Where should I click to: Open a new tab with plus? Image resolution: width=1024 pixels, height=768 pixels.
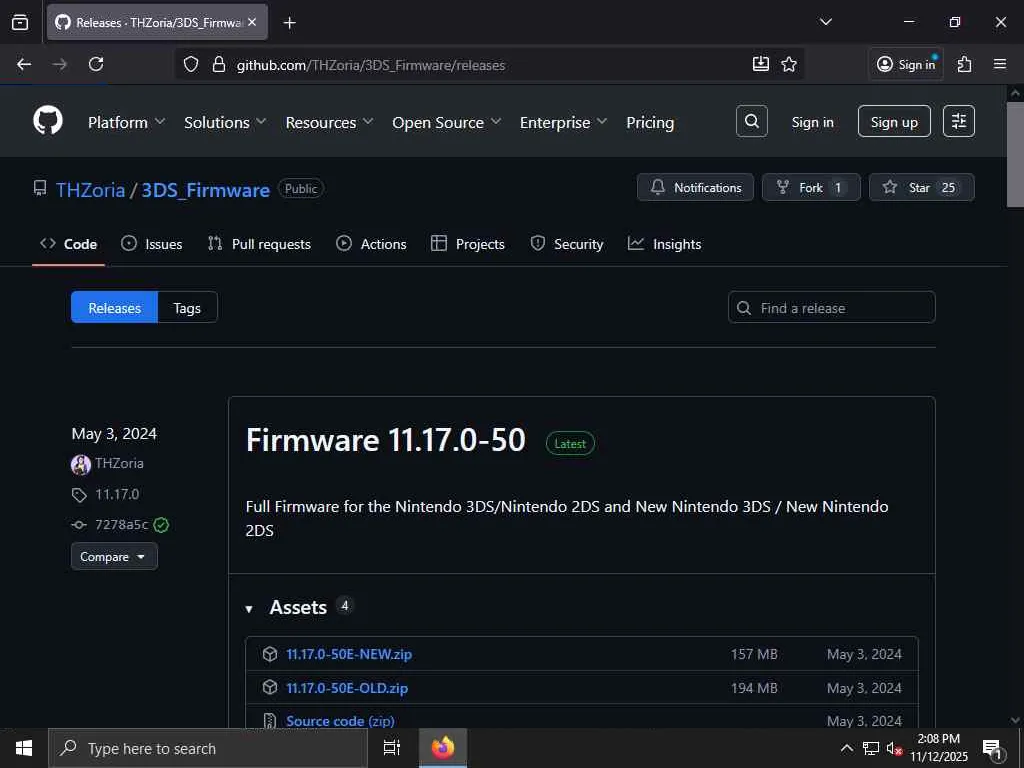coord(289,23)
